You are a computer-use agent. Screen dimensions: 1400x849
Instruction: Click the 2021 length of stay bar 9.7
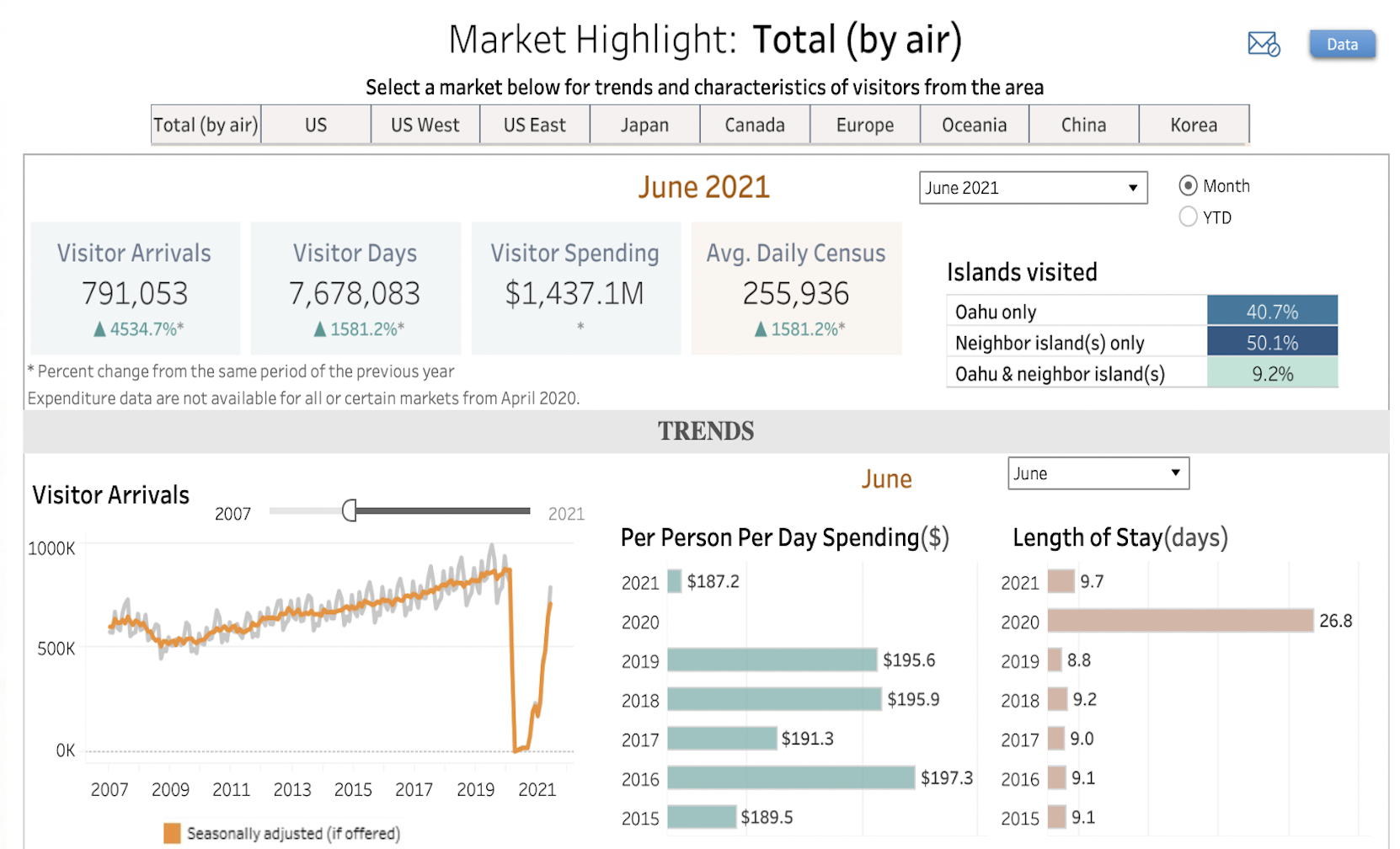(1061, 581)
